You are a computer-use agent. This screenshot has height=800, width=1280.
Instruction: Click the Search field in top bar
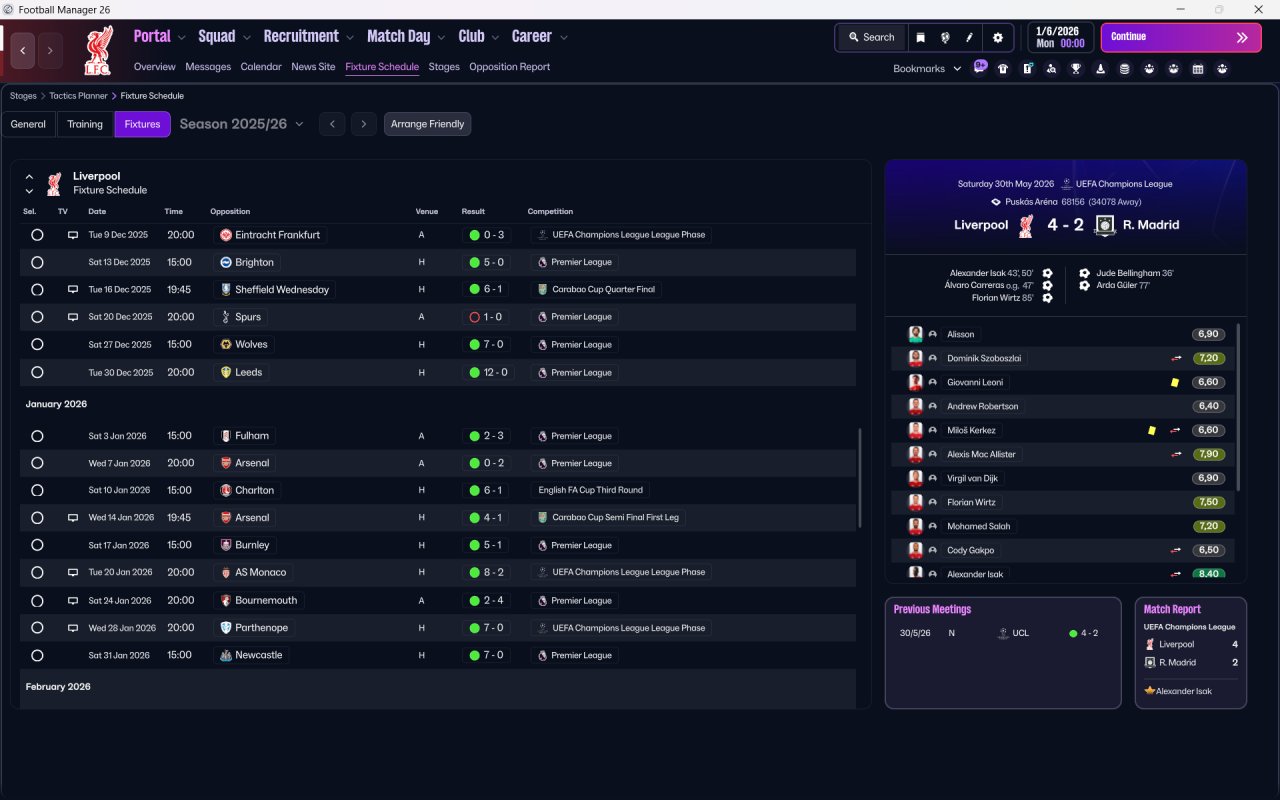coord(871,38)
